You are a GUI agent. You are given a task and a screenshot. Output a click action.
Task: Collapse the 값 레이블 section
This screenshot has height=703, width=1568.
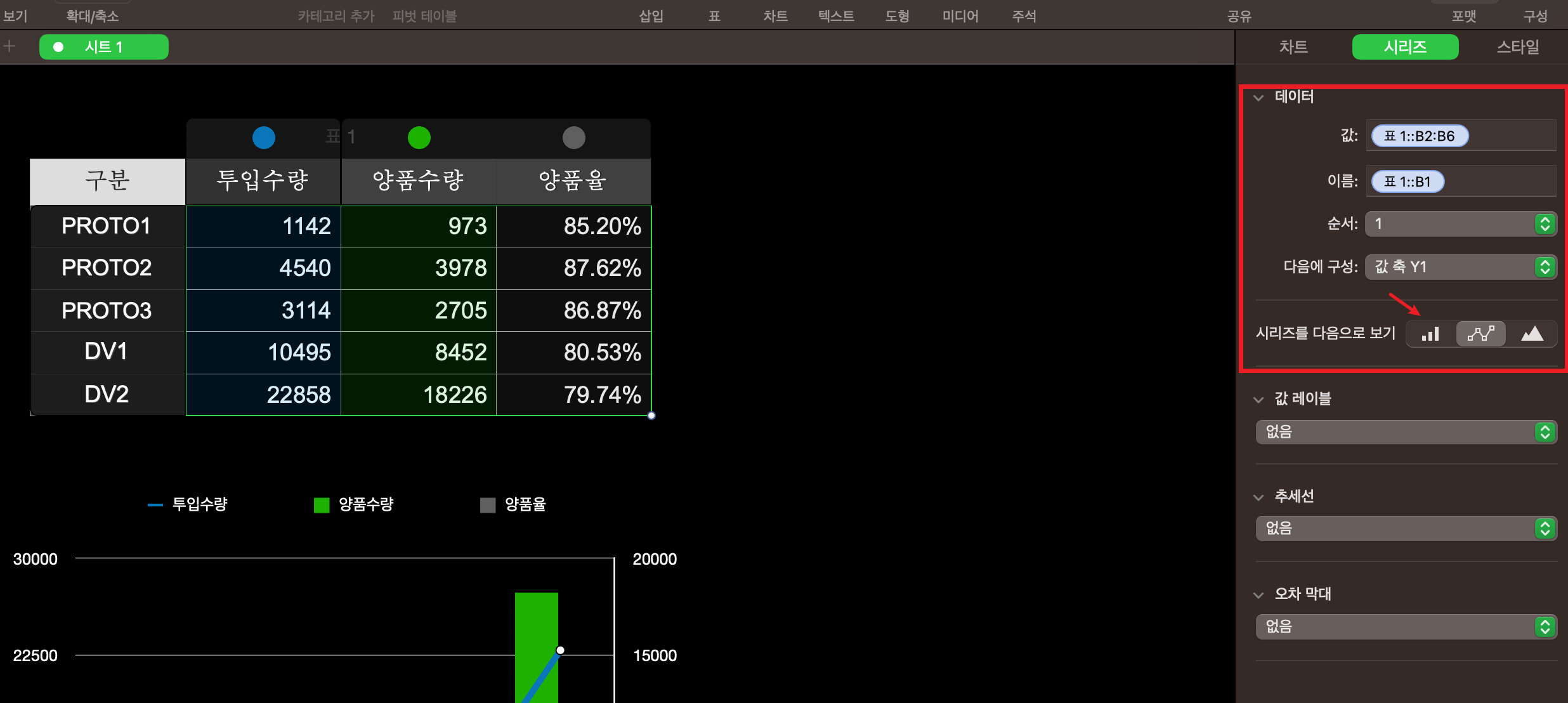pos(1258,399)
